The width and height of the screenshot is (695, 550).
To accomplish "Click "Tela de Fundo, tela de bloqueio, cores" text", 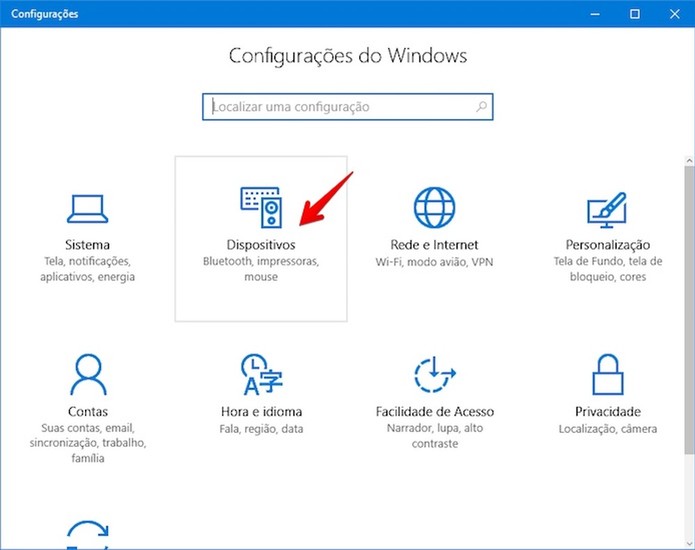I will pos(608,269).
